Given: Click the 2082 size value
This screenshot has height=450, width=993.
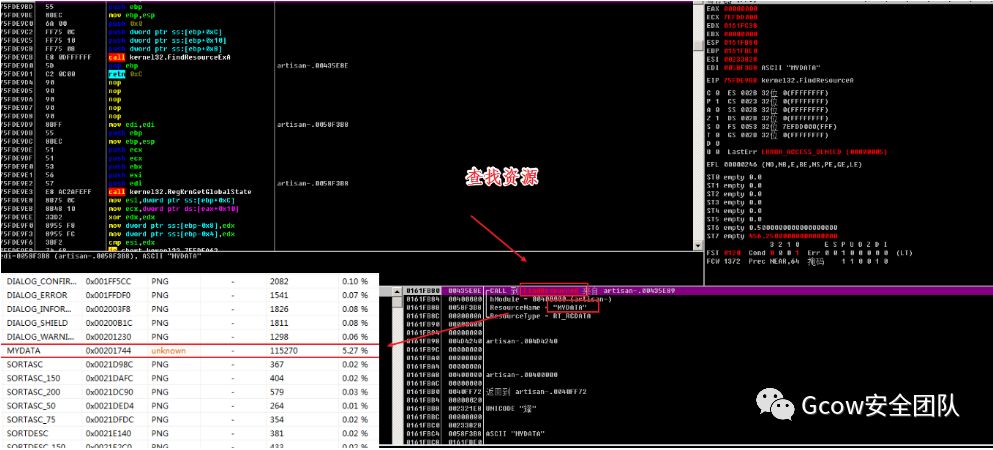Looking at the screenshot, I should [279, 281].
